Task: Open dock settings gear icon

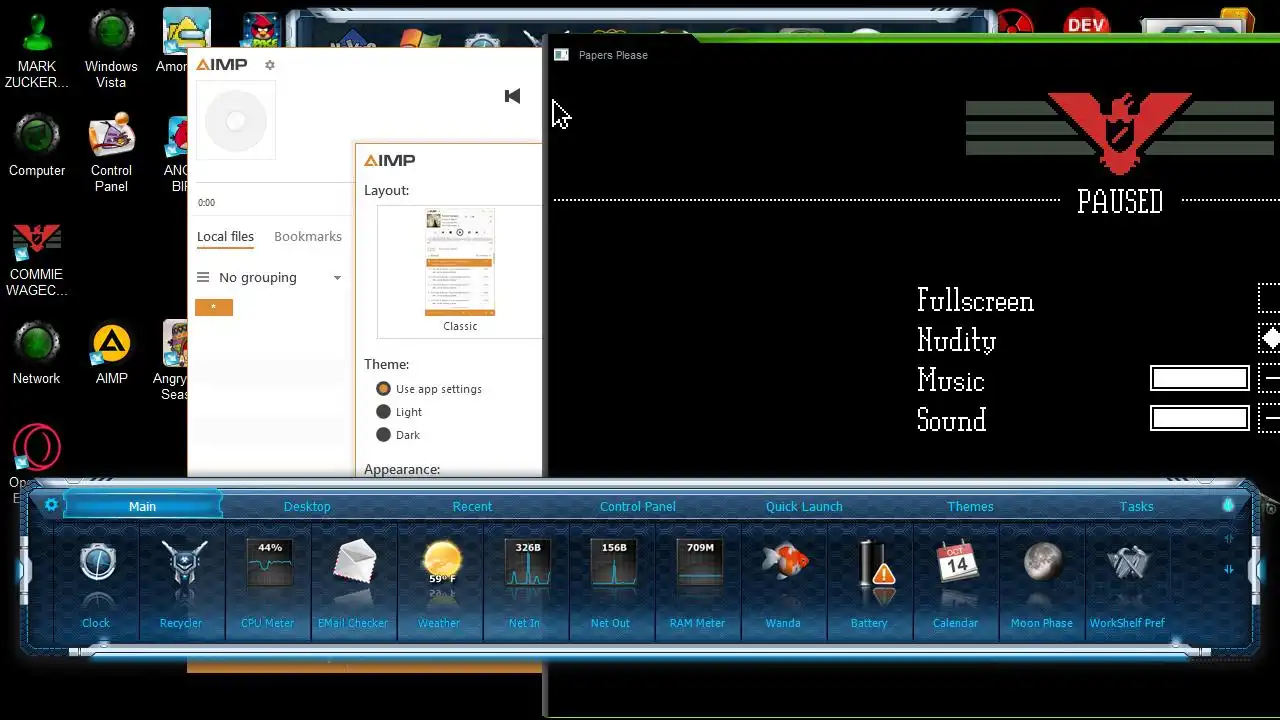Action: coord(51,505)
